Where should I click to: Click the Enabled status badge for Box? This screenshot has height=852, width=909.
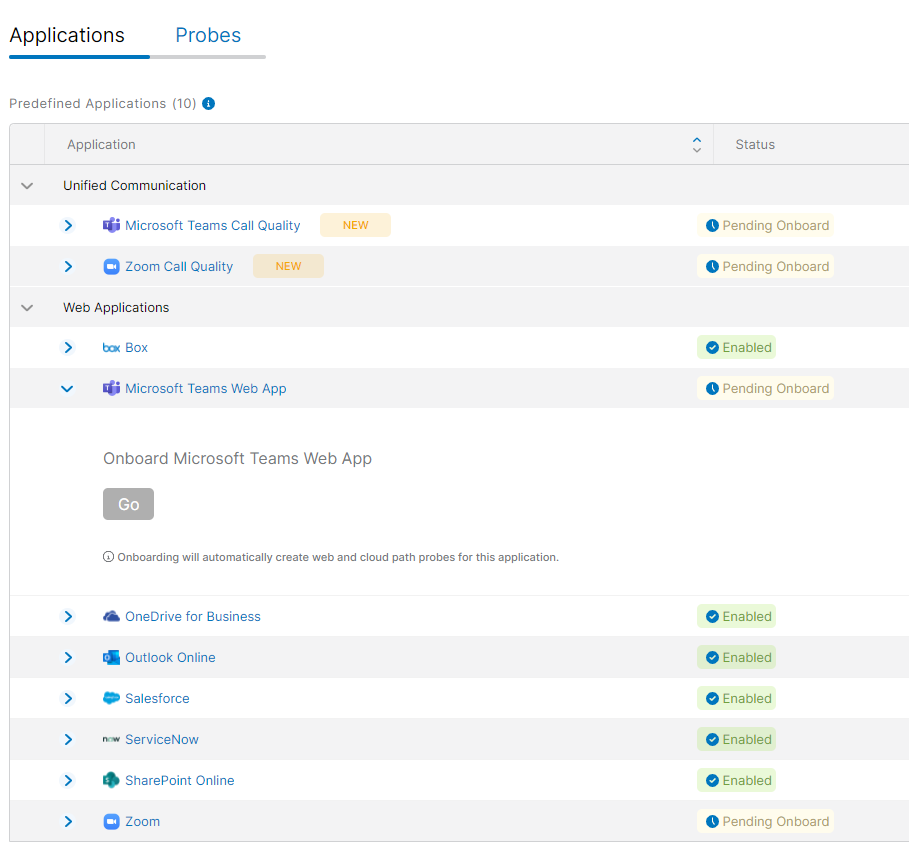pyautogui.click(x=736, y=347)
